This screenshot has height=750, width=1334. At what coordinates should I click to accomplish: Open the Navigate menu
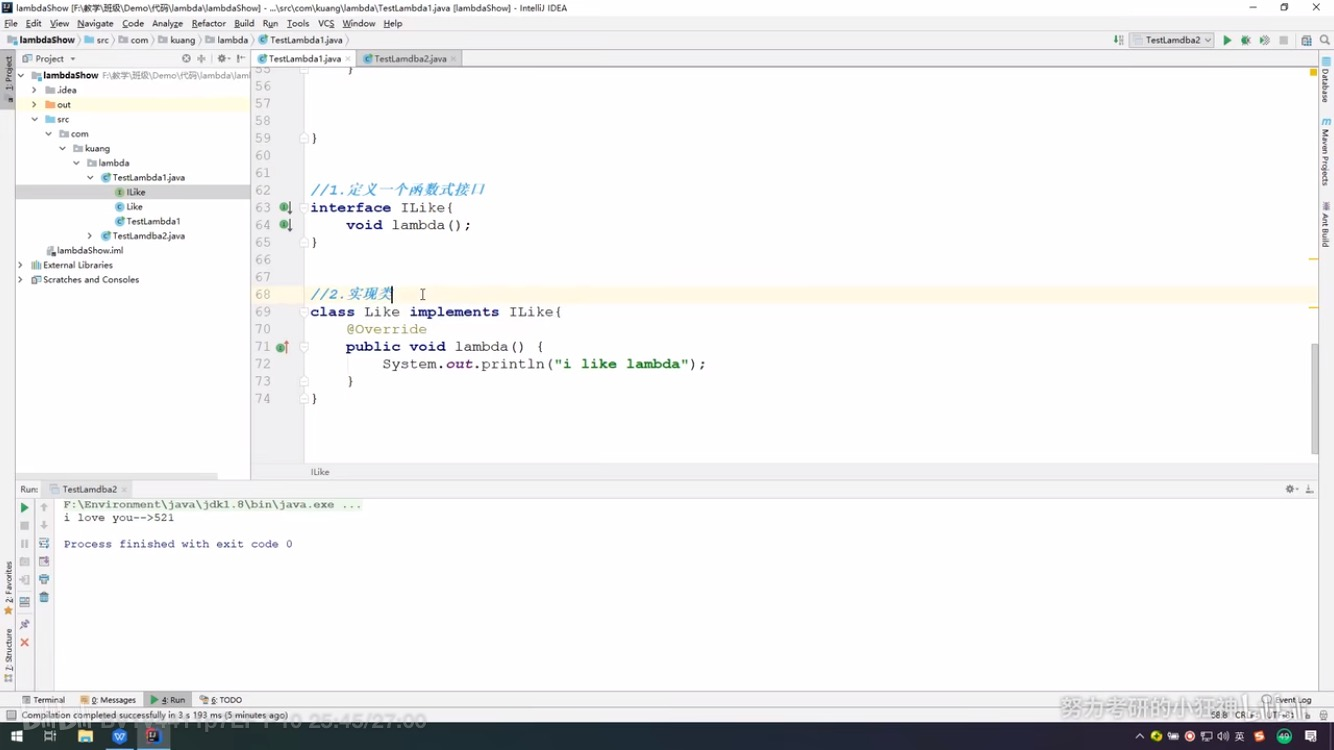95,23
